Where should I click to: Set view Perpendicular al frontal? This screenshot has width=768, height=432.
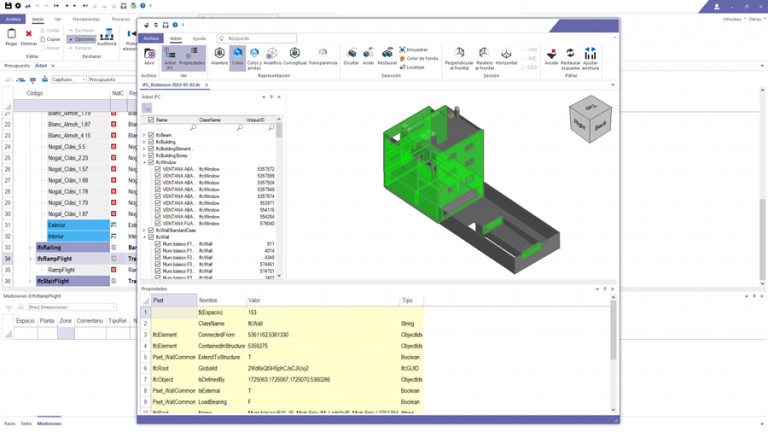457,56
